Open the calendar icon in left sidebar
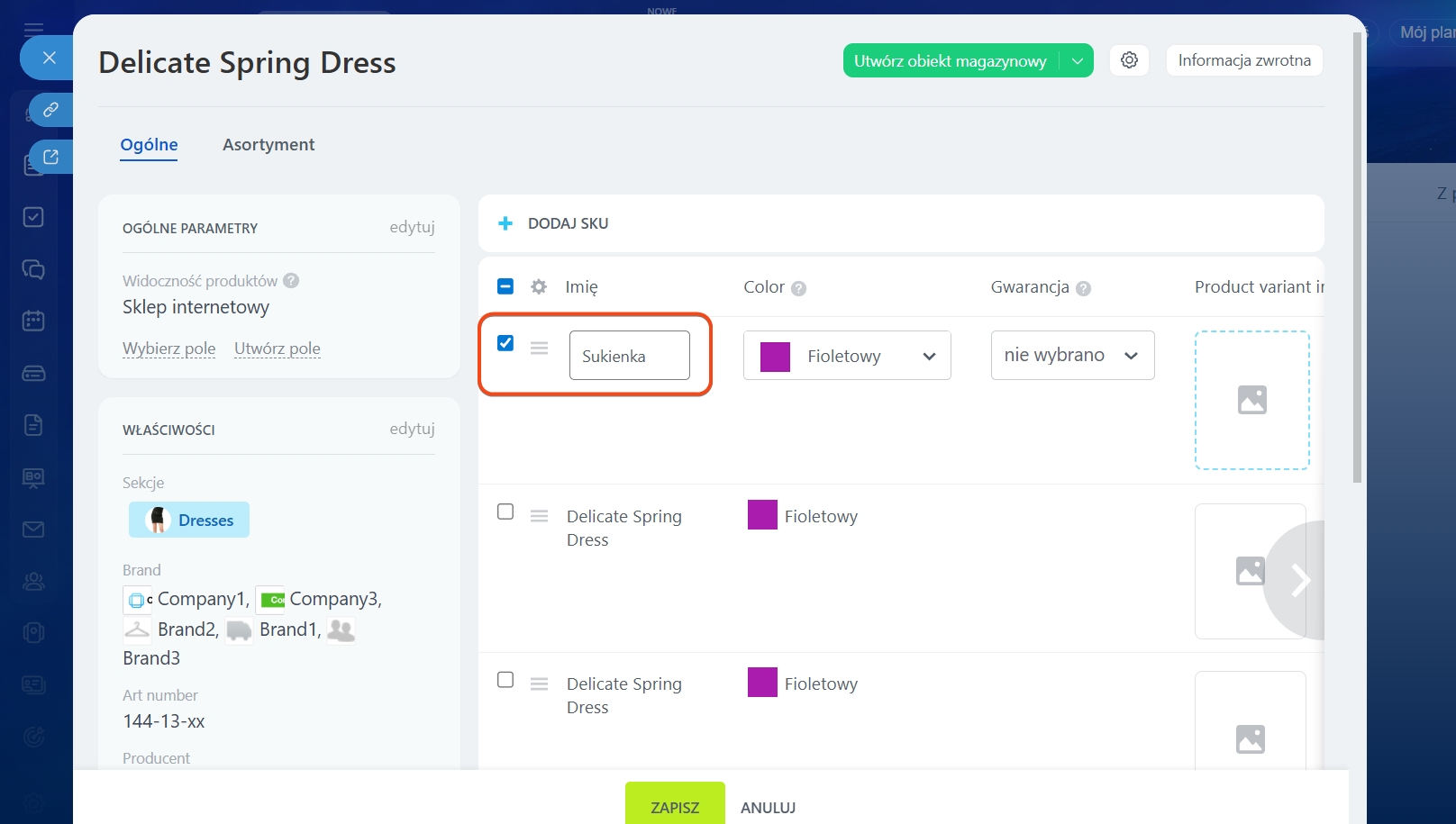Image resolution: width=1456 pixels, height=824 pixels. (33, 321)
